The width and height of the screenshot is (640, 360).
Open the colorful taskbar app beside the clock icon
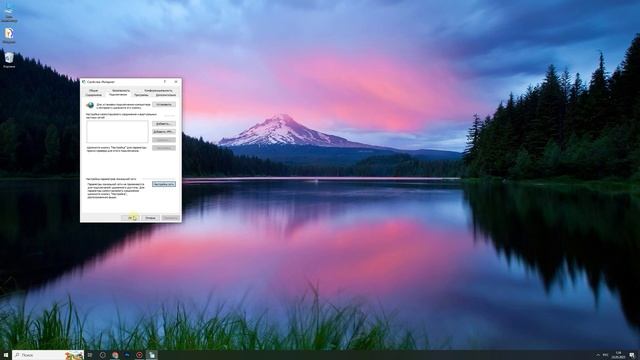click(x=115, y=355)
